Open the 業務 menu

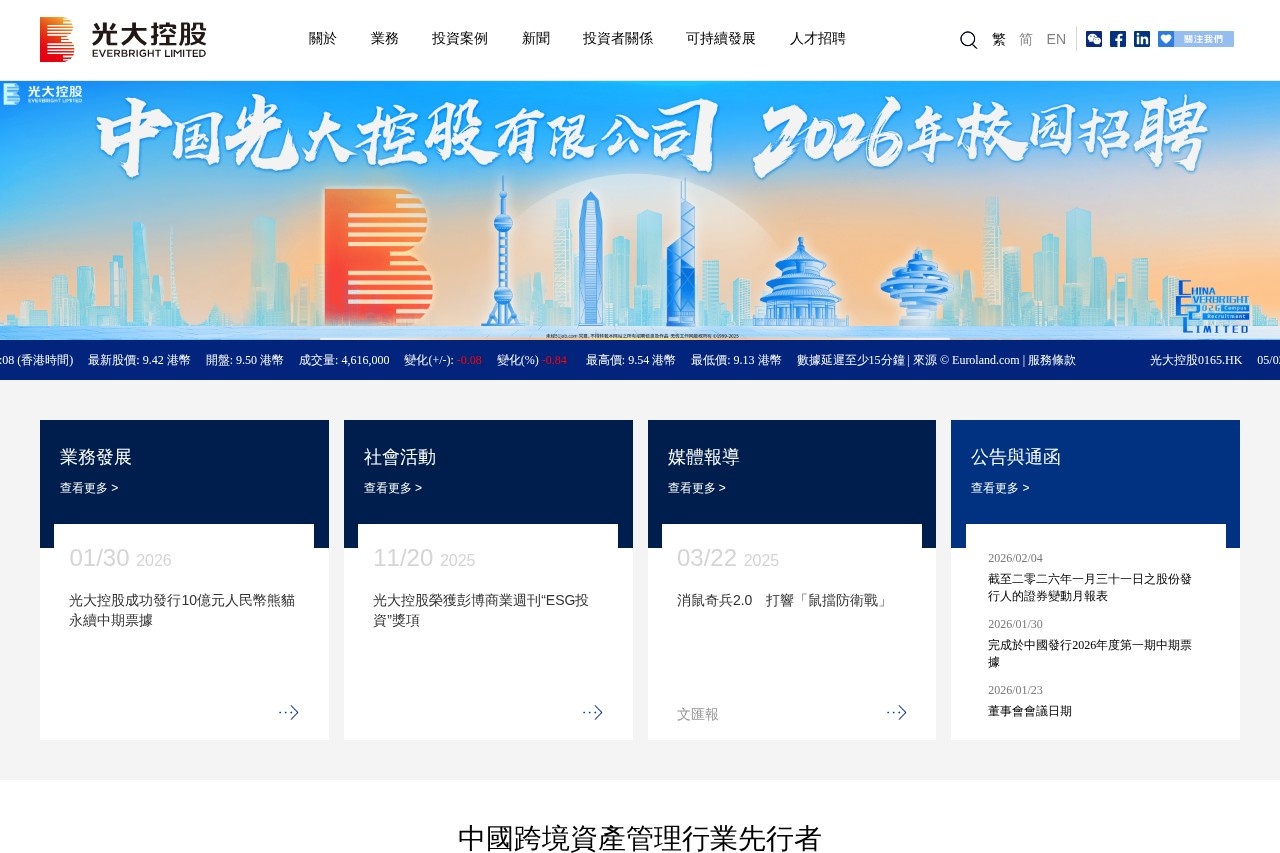tap(385, 39)
